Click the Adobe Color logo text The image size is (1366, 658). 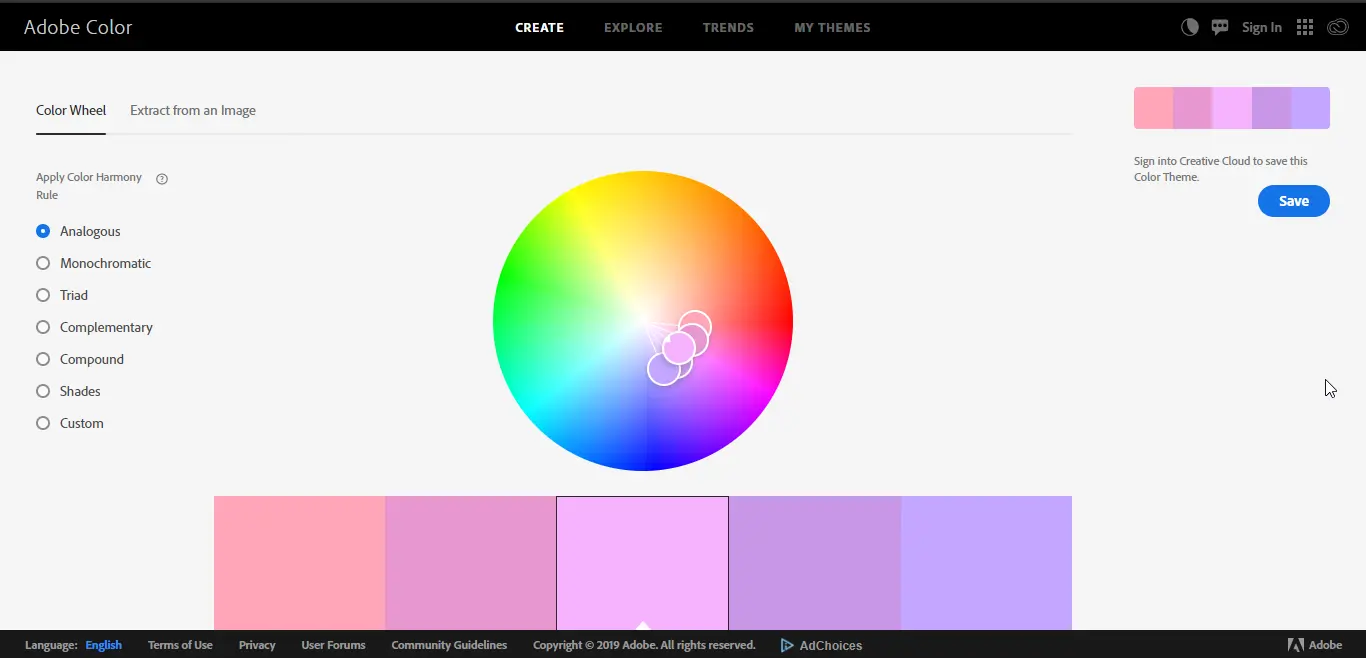tap(78, 27)
